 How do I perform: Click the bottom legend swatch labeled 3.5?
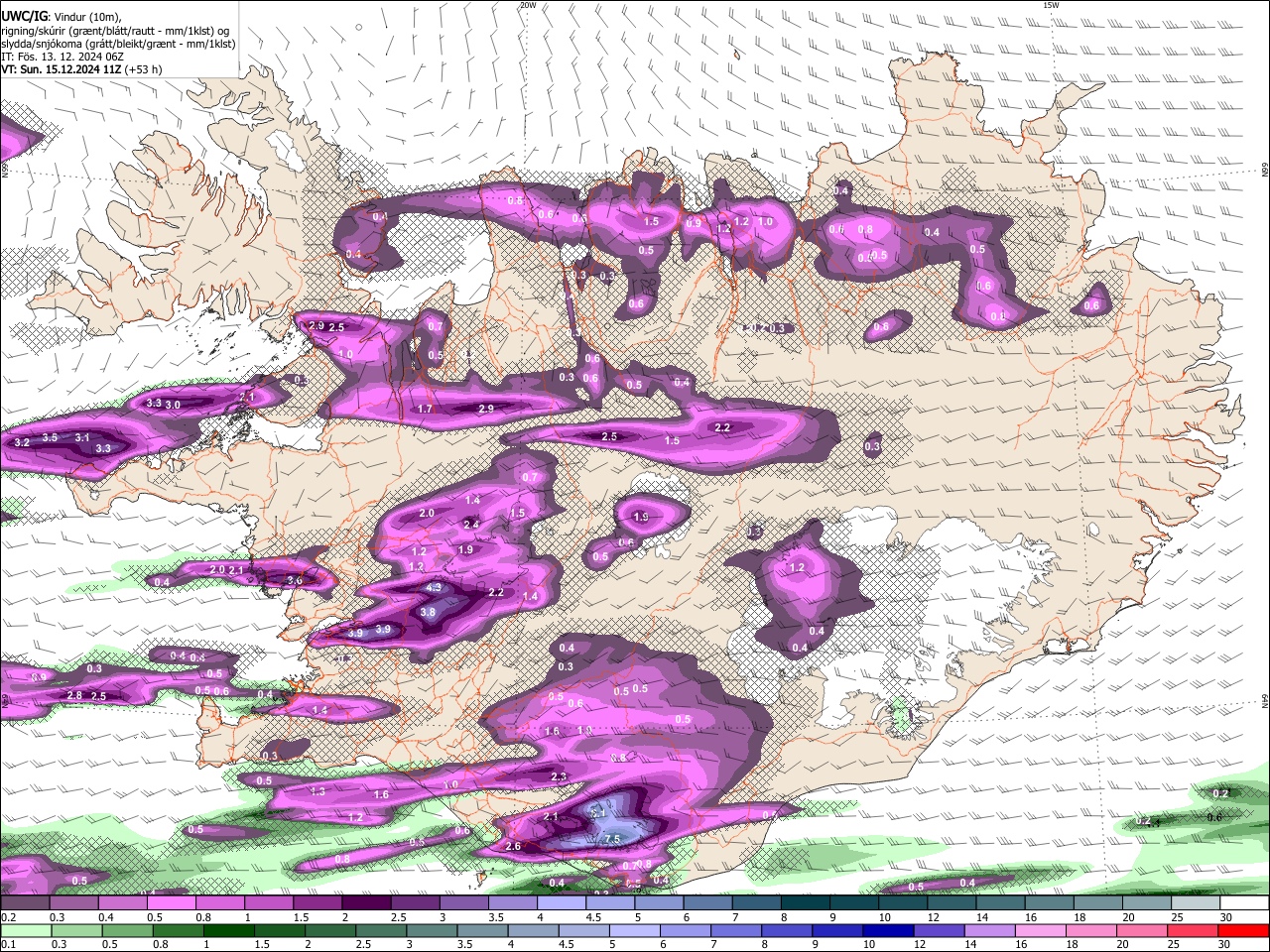pyautogui.click(x=481, y=931)
